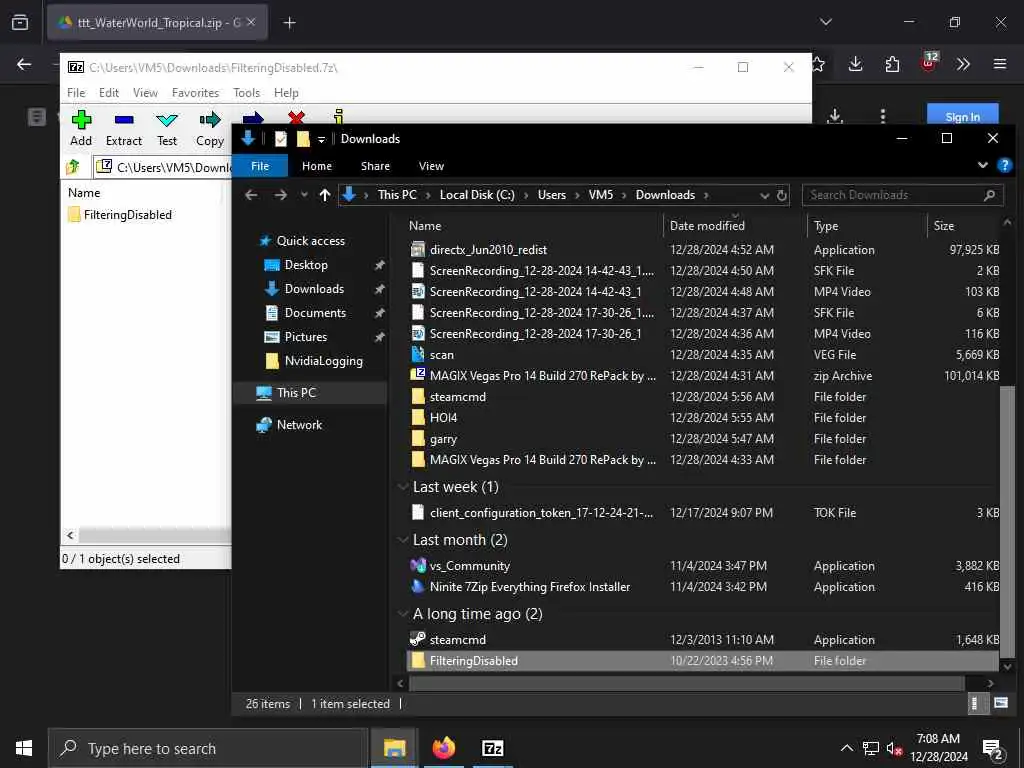Screen dimensions: 1024x768
Task: Open Quick Access Toolbar customize dropdown
Action: tap(321, 139)
